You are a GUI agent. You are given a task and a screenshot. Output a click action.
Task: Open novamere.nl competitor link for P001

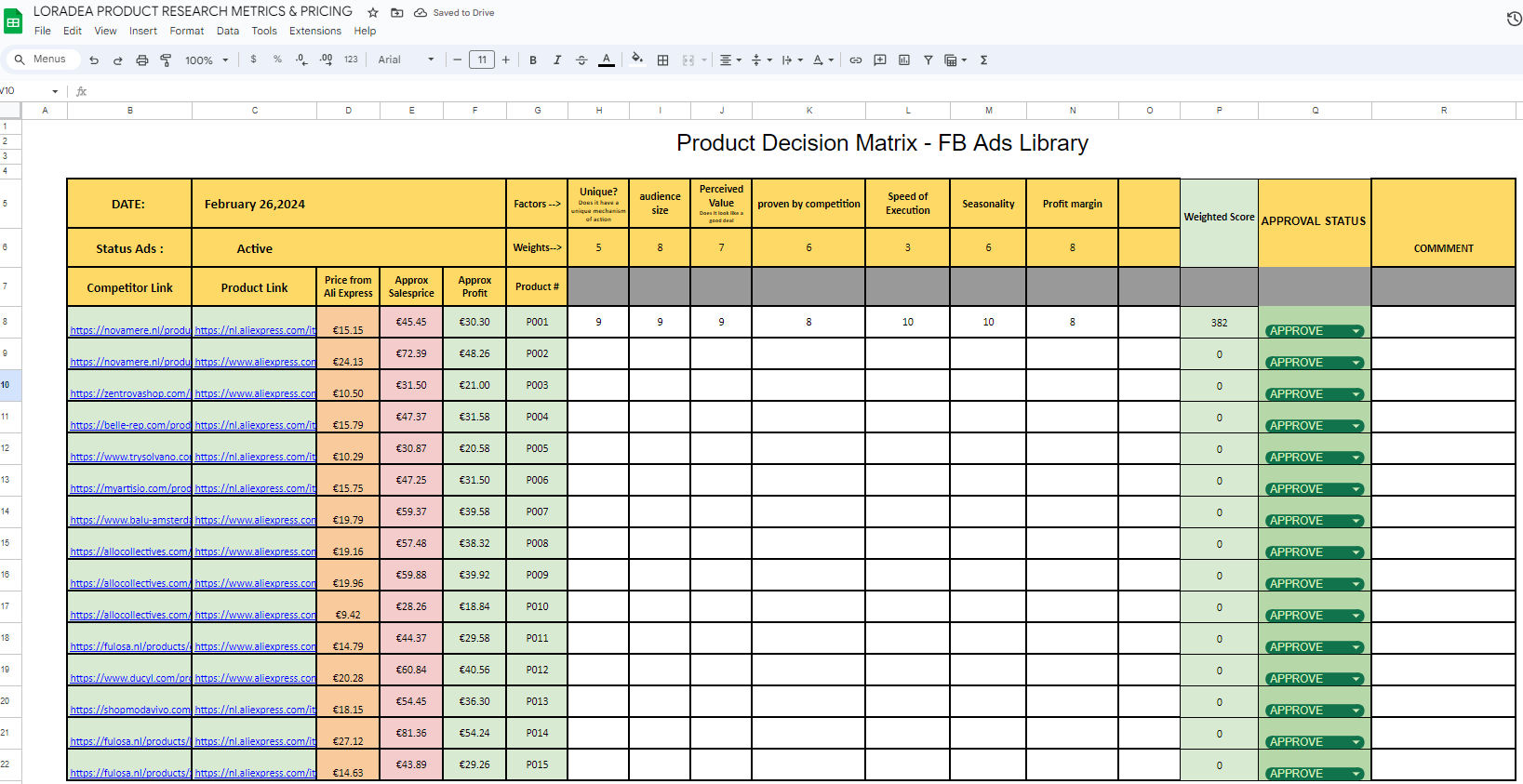point(130,330)
